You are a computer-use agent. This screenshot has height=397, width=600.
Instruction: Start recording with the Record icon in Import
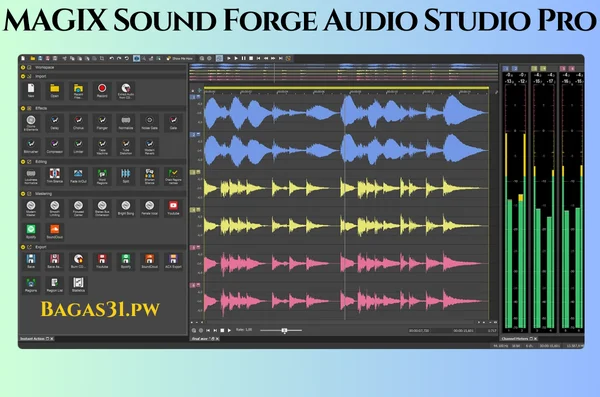tap(102, 90)
